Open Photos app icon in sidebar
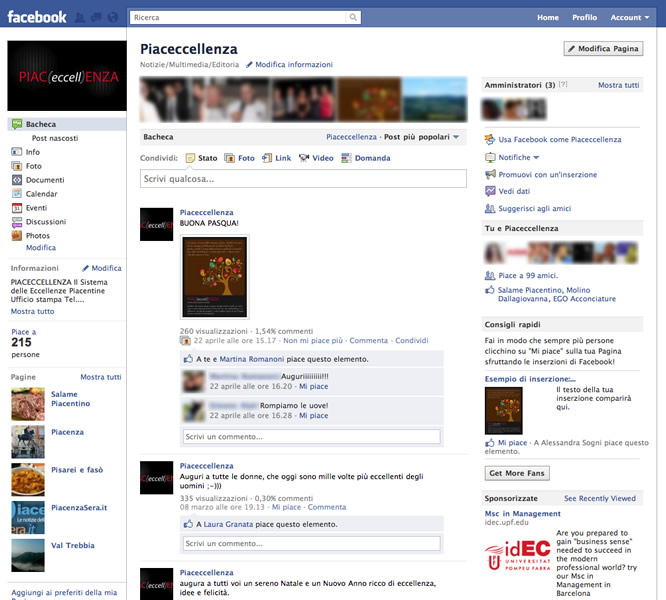Viewport: 666px width, 600px height. 17,235
